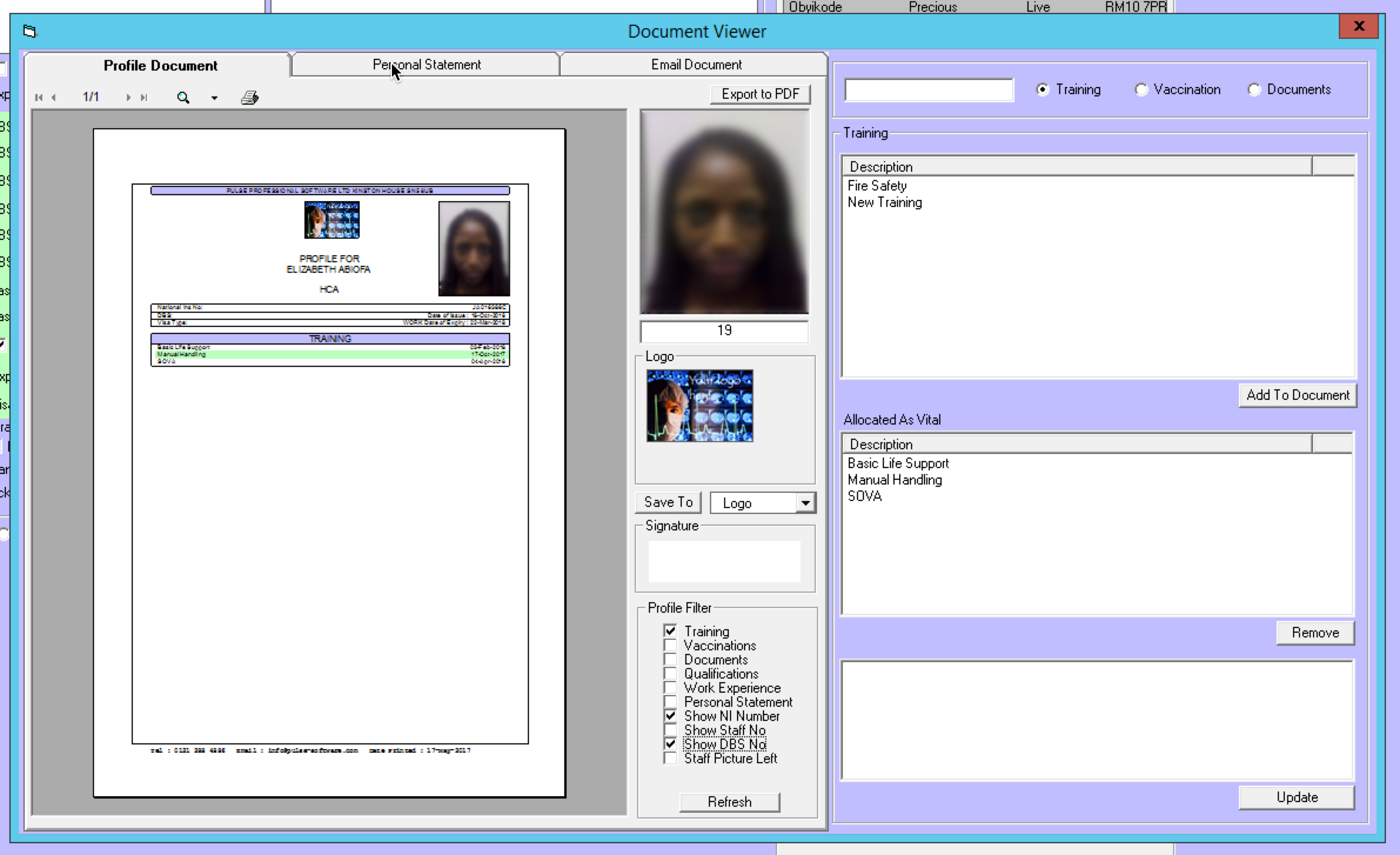Uncheck Show DBS No checkbox
Screen dimensions: 1400x855
click(670, 744)
